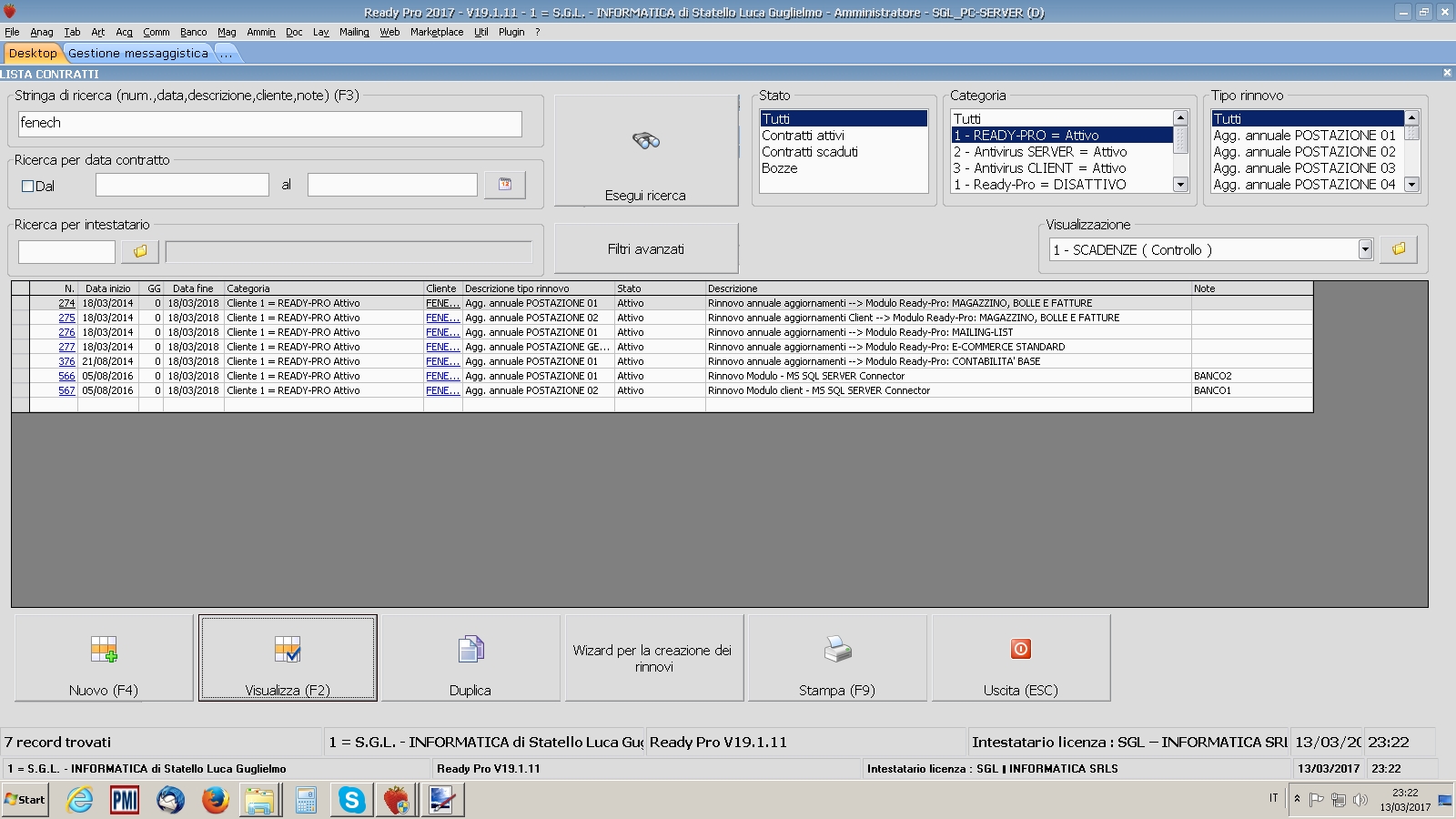
Task: Switch to Desktop tab
Action: pos(33,53)
